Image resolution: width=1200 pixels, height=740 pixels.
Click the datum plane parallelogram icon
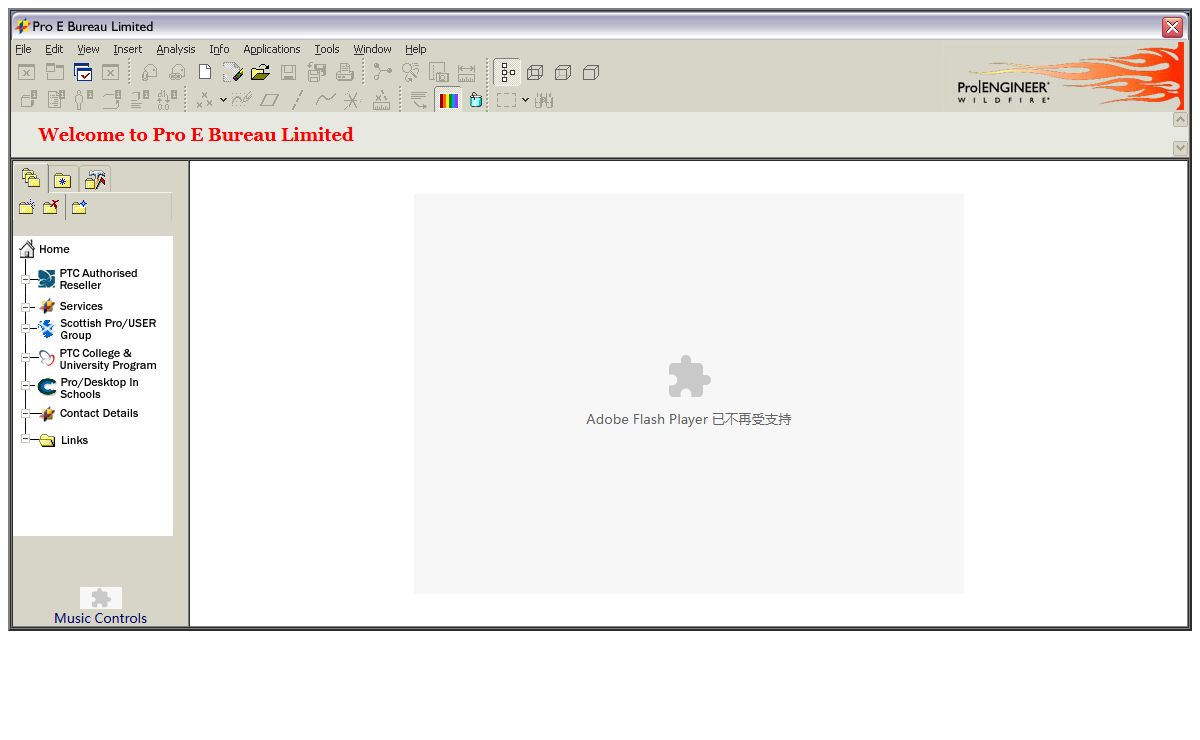[x=269, y=100]
